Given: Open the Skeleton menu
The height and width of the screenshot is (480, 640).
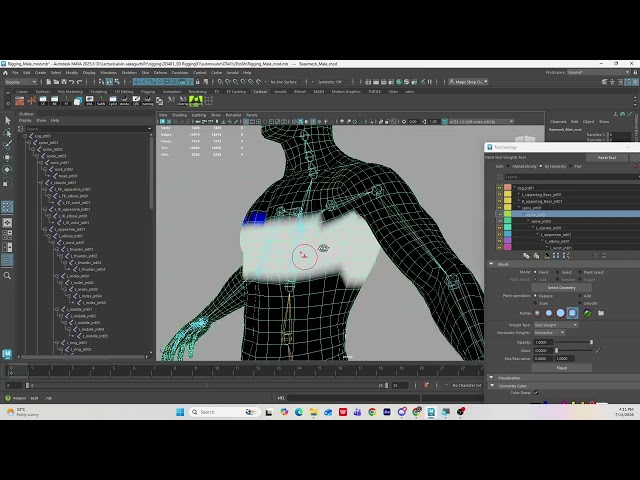Looking at the screenshot, I should tap(129, 73).
